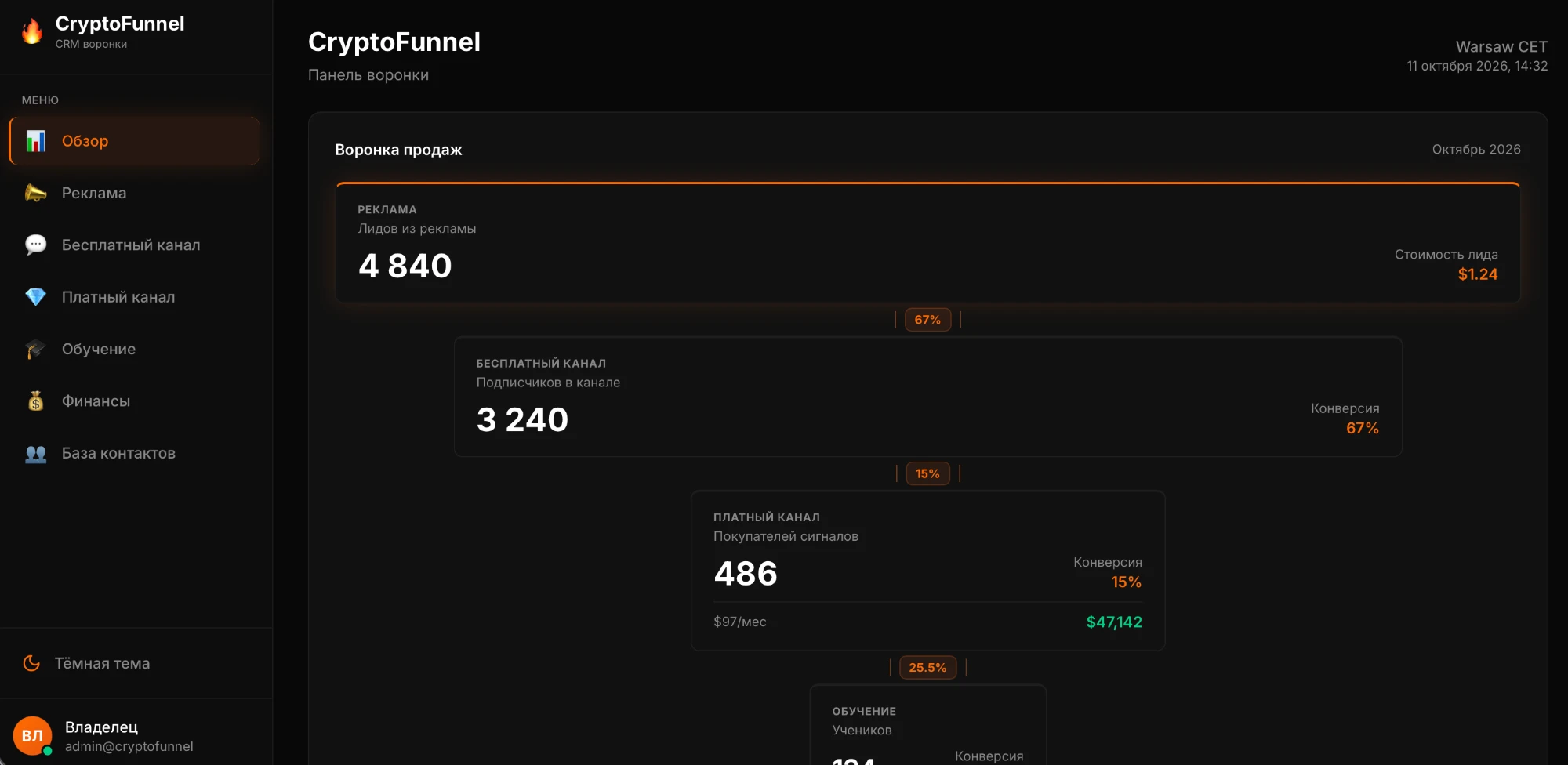Click the 4 840 leads value
This screenshot has height=765, width=1568.
tap(405, 266)
